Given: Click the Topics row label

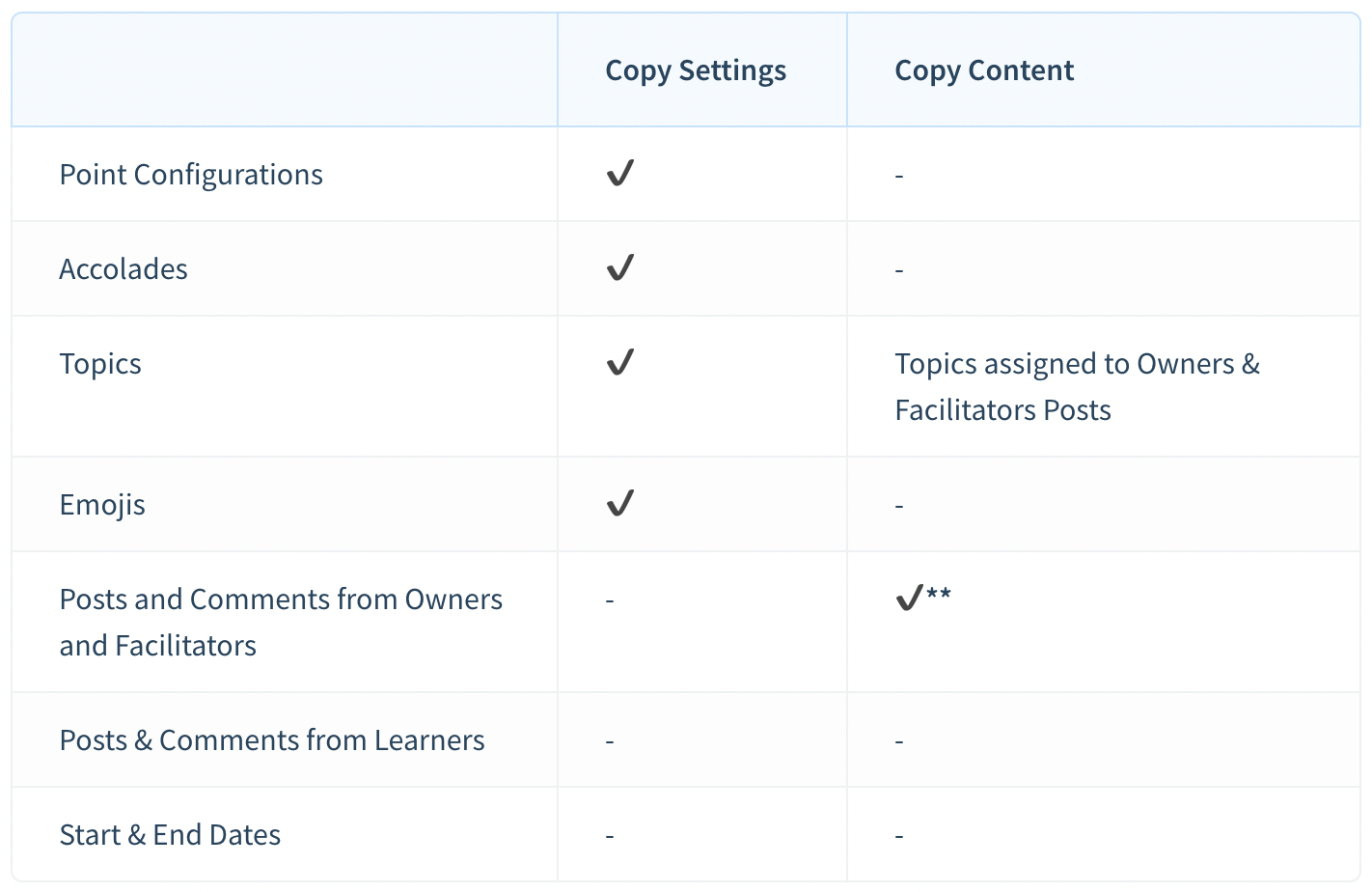Looking at the screenshot, I should tap(100, 364).
